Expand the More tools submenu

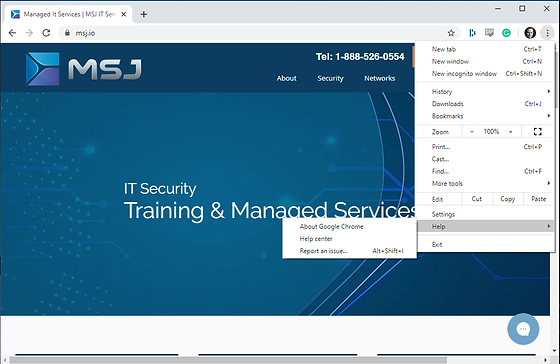[485, 183]
